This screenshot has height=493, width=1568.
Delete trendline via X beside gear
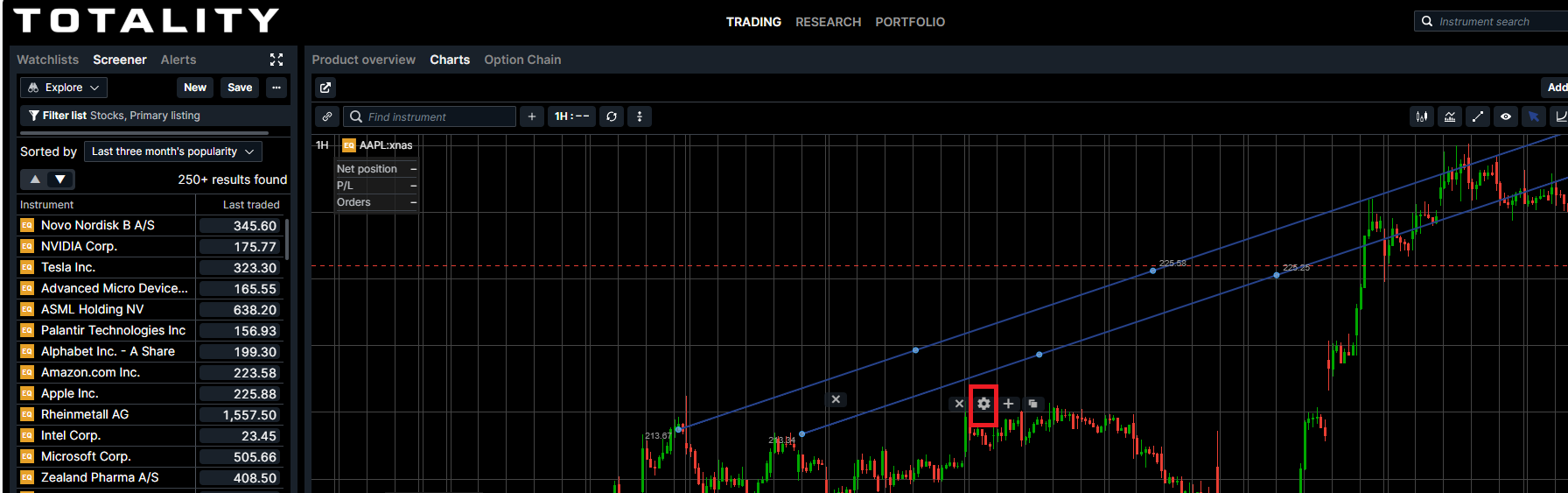point(959,404)
